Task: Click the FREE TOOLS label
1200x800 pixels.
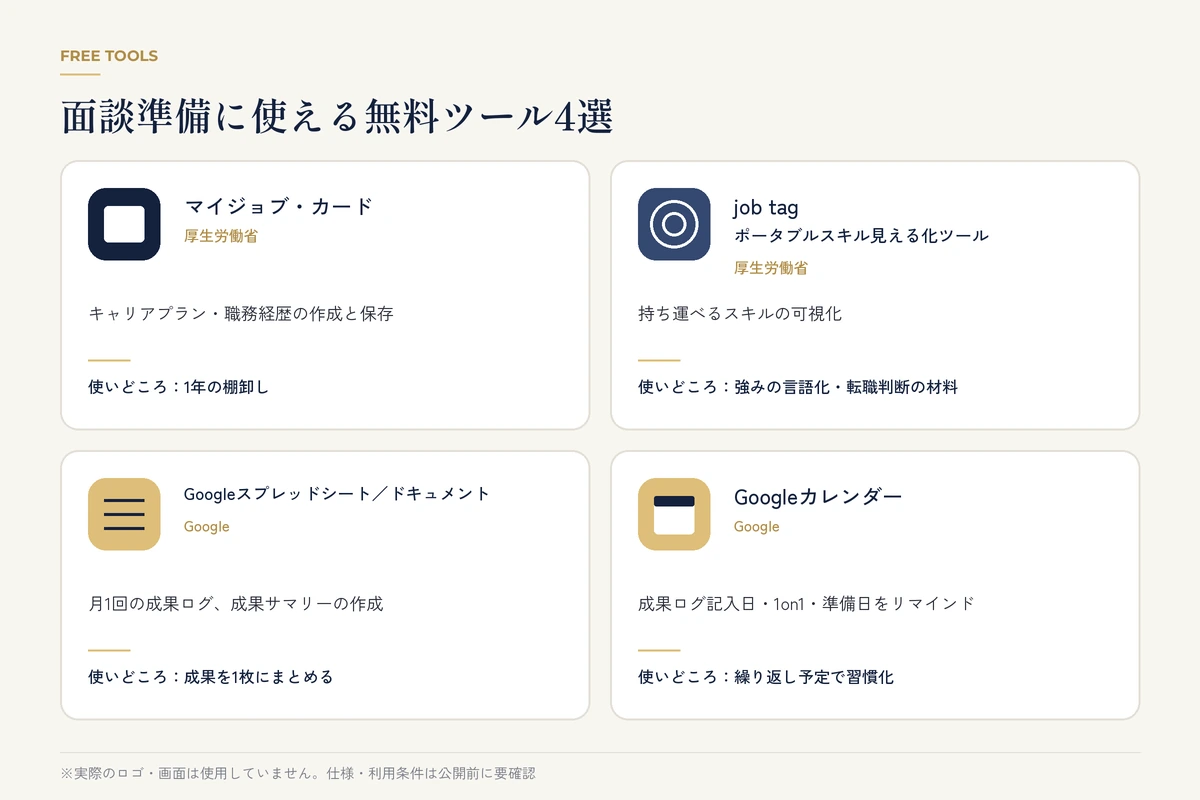Action: 109,56
